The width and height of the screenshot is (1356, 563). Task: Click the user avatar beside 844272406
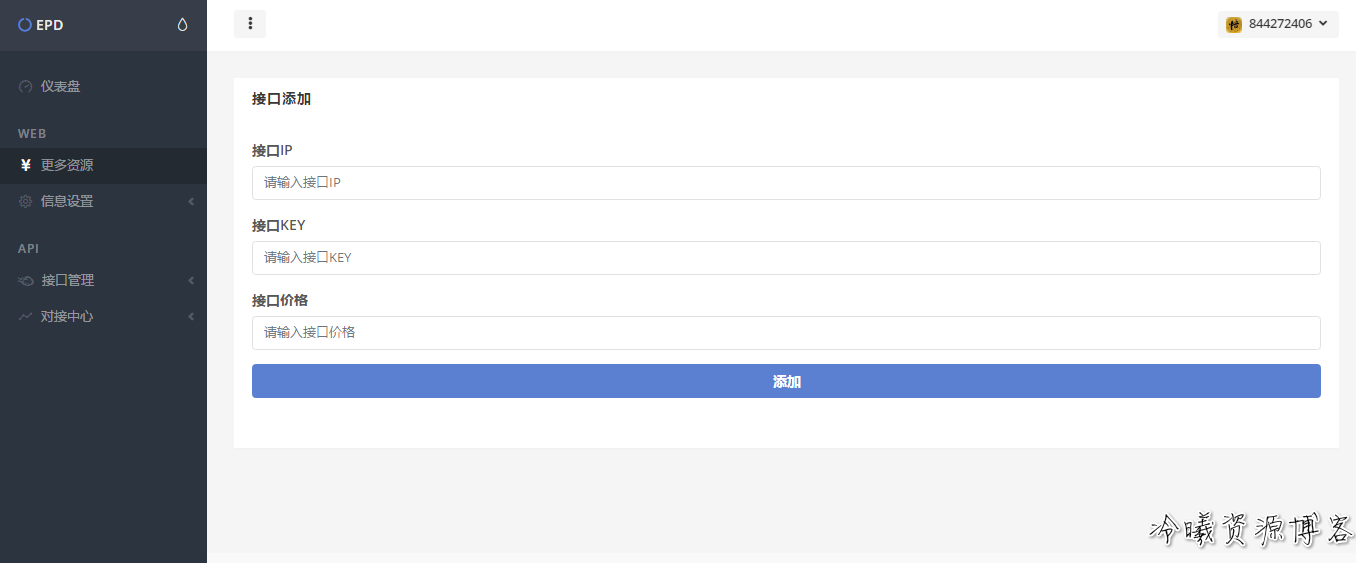click(x=1234, y=24)
